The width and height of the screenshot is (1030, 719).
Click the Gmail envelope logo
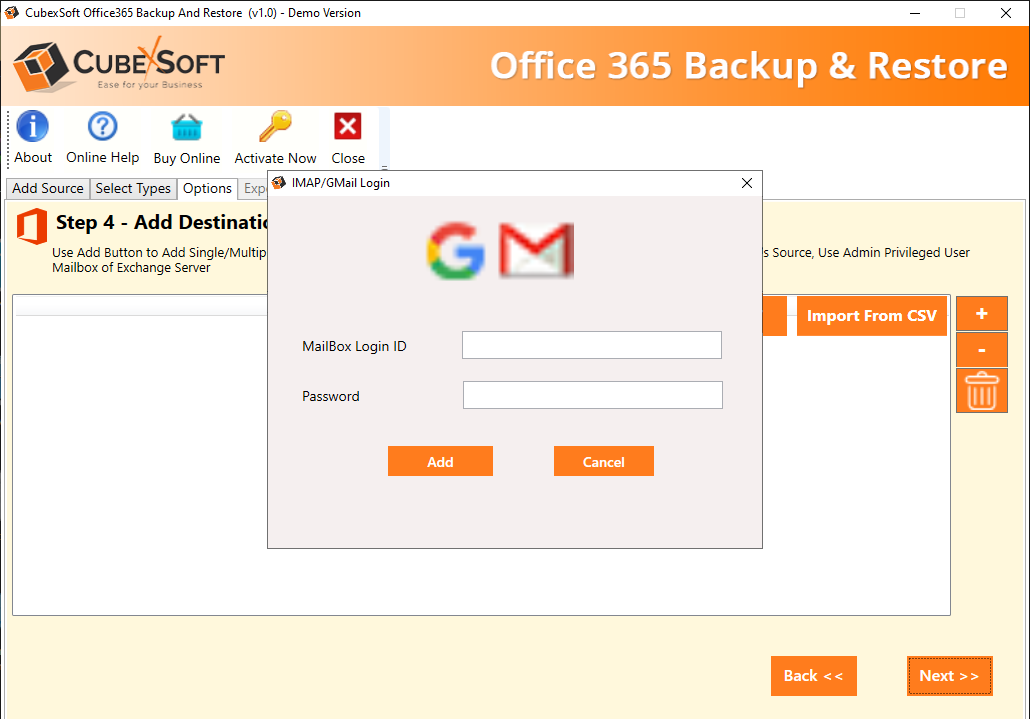(537, 250)
